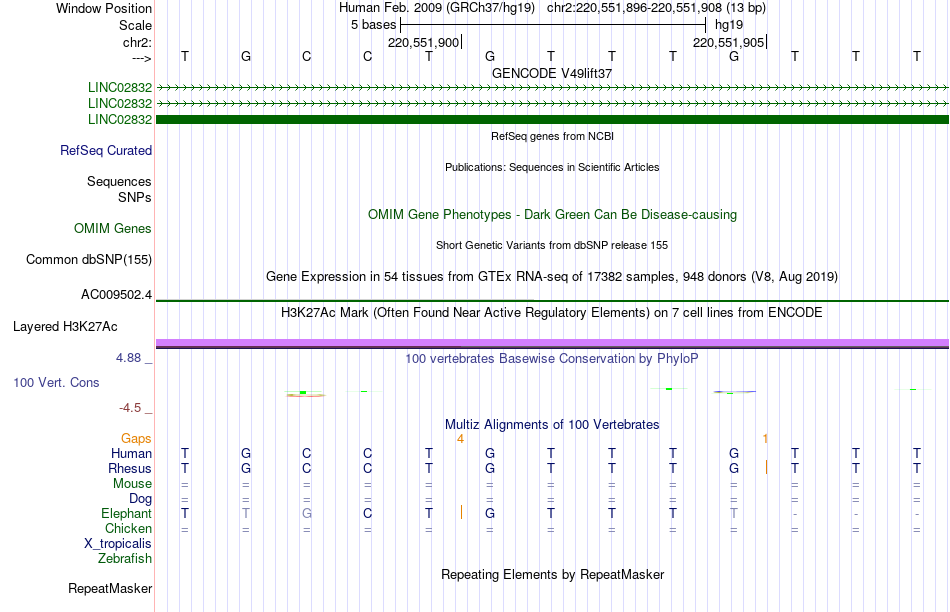
Task: Open 100 vertebrates Basewise Conservation by PhyloP
Action: (552, 359)
